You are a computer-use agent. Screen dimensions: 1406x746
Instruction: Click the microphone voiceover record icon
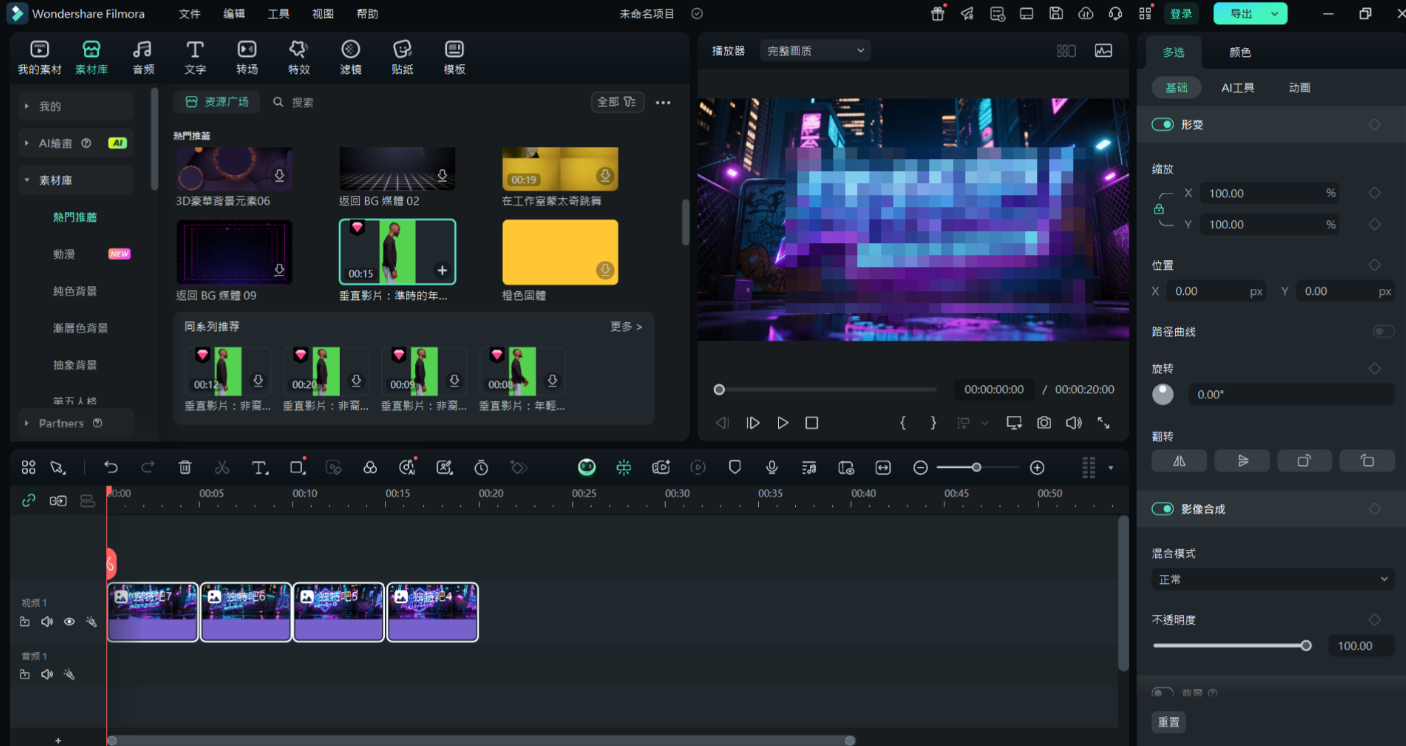coord(772,467)
